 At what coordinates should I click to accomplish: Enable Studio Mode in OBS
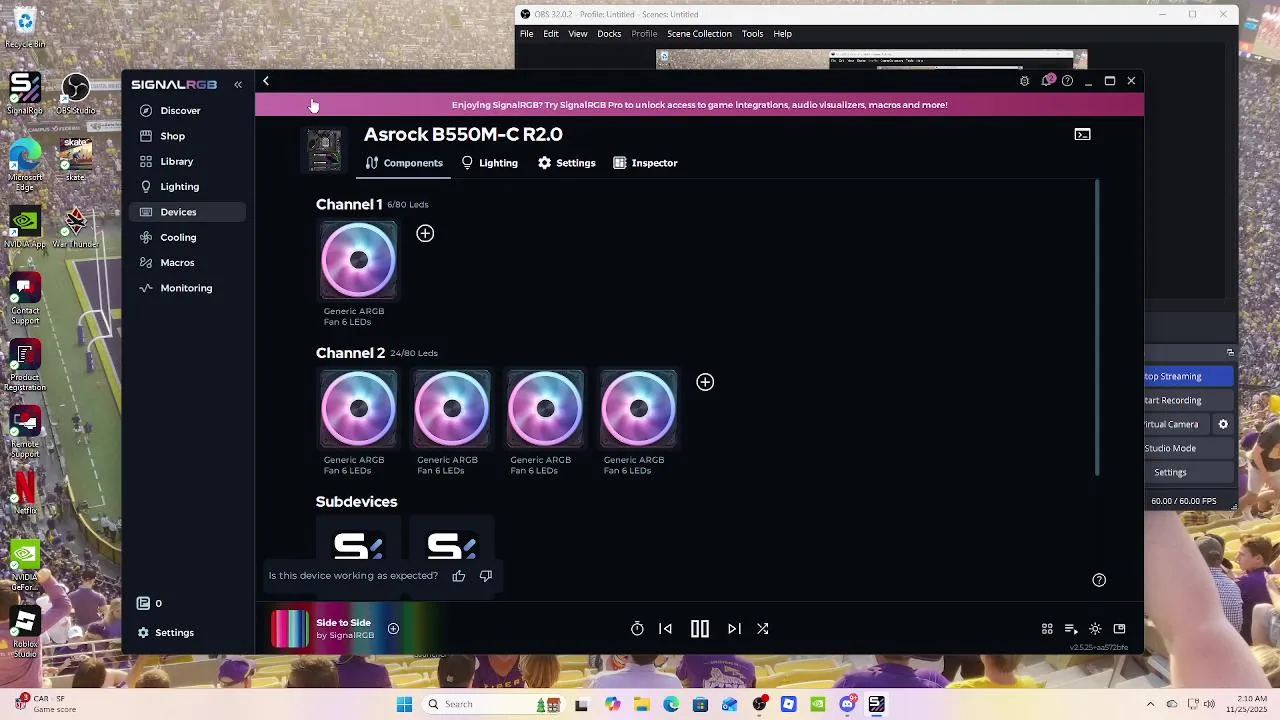point(1189,449)
